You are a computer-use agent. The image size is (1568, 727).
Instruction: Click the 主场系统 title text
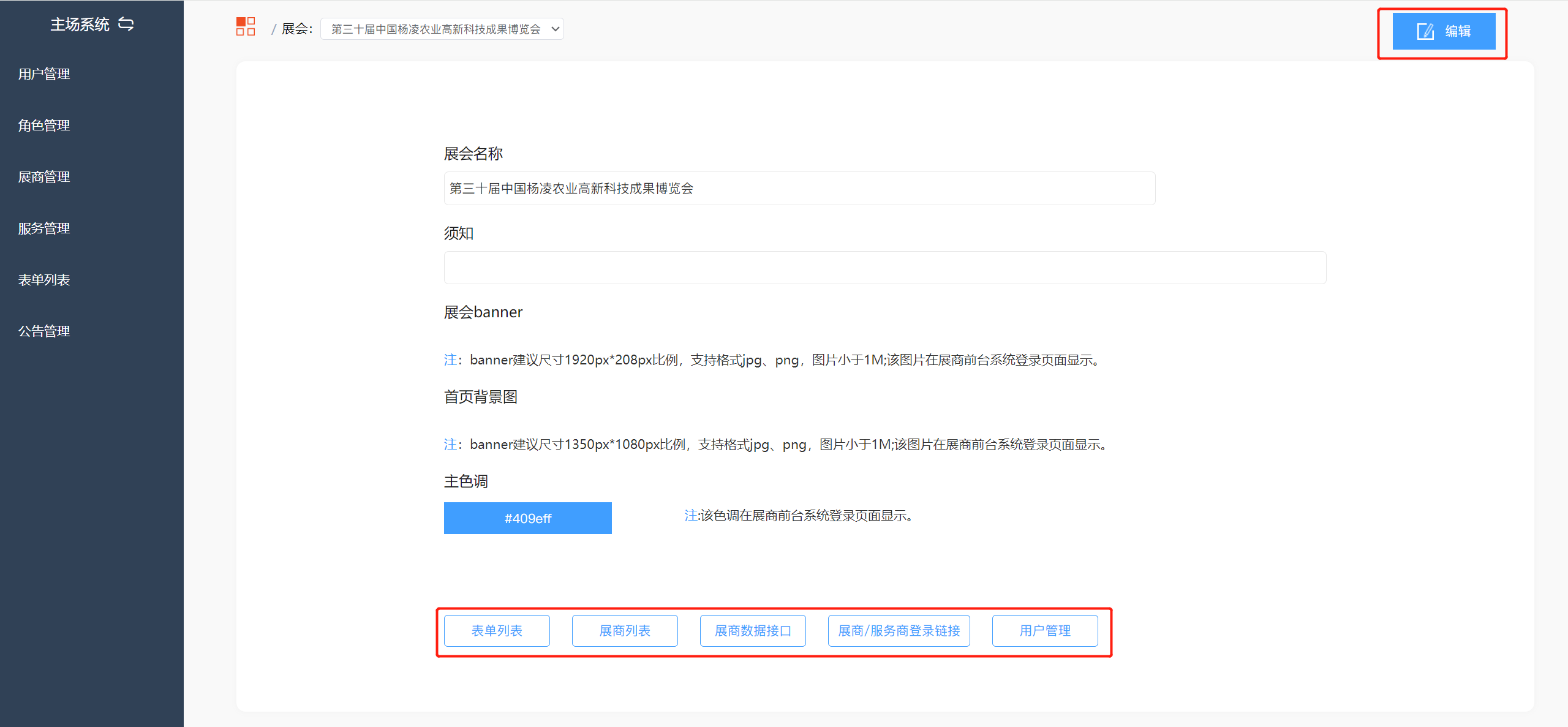tap(80, 24)
